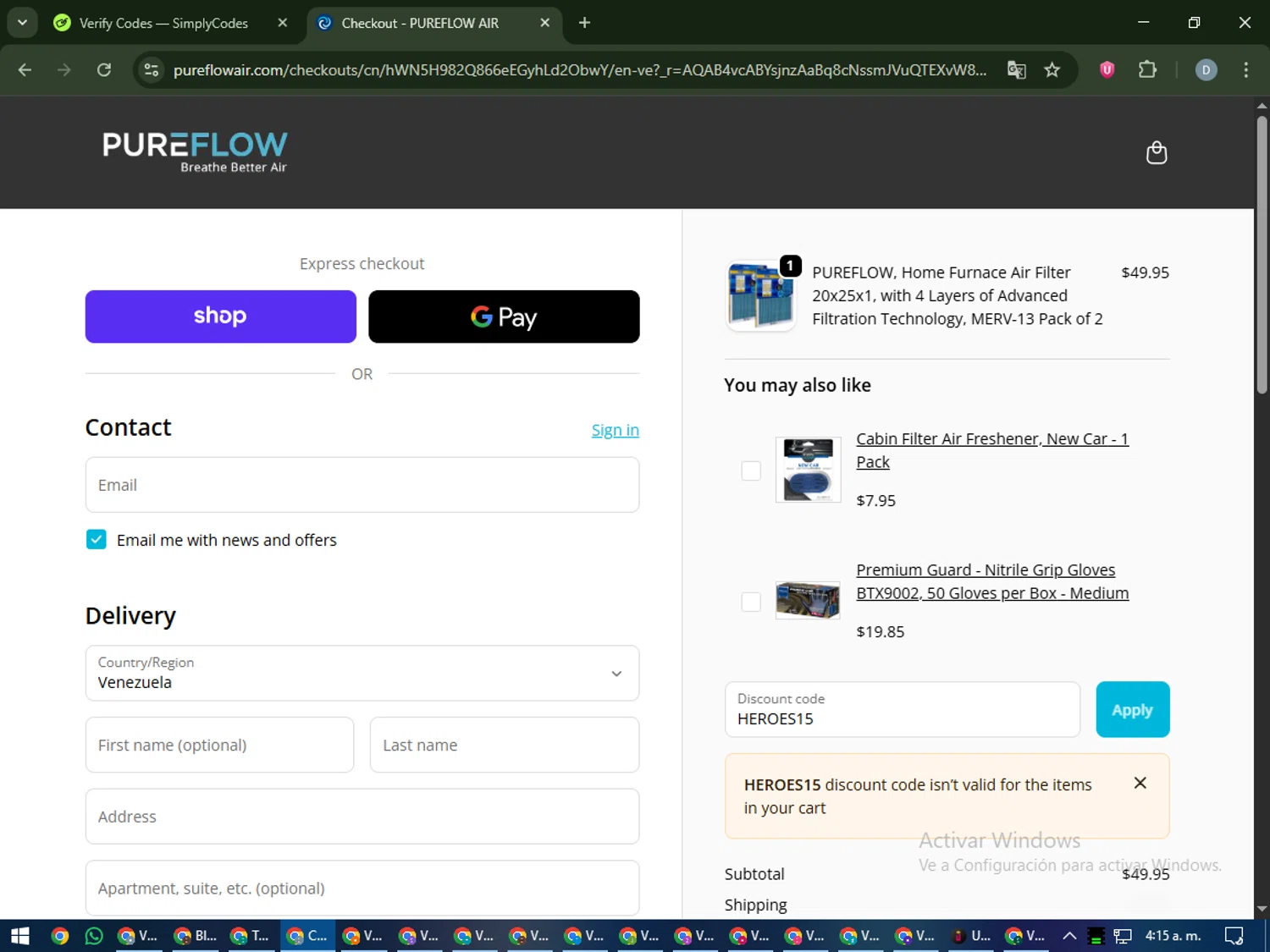The image size is (1270, 952).
Task: Open the Chrome profile avatar D
Action: (x=1206, y=69)
